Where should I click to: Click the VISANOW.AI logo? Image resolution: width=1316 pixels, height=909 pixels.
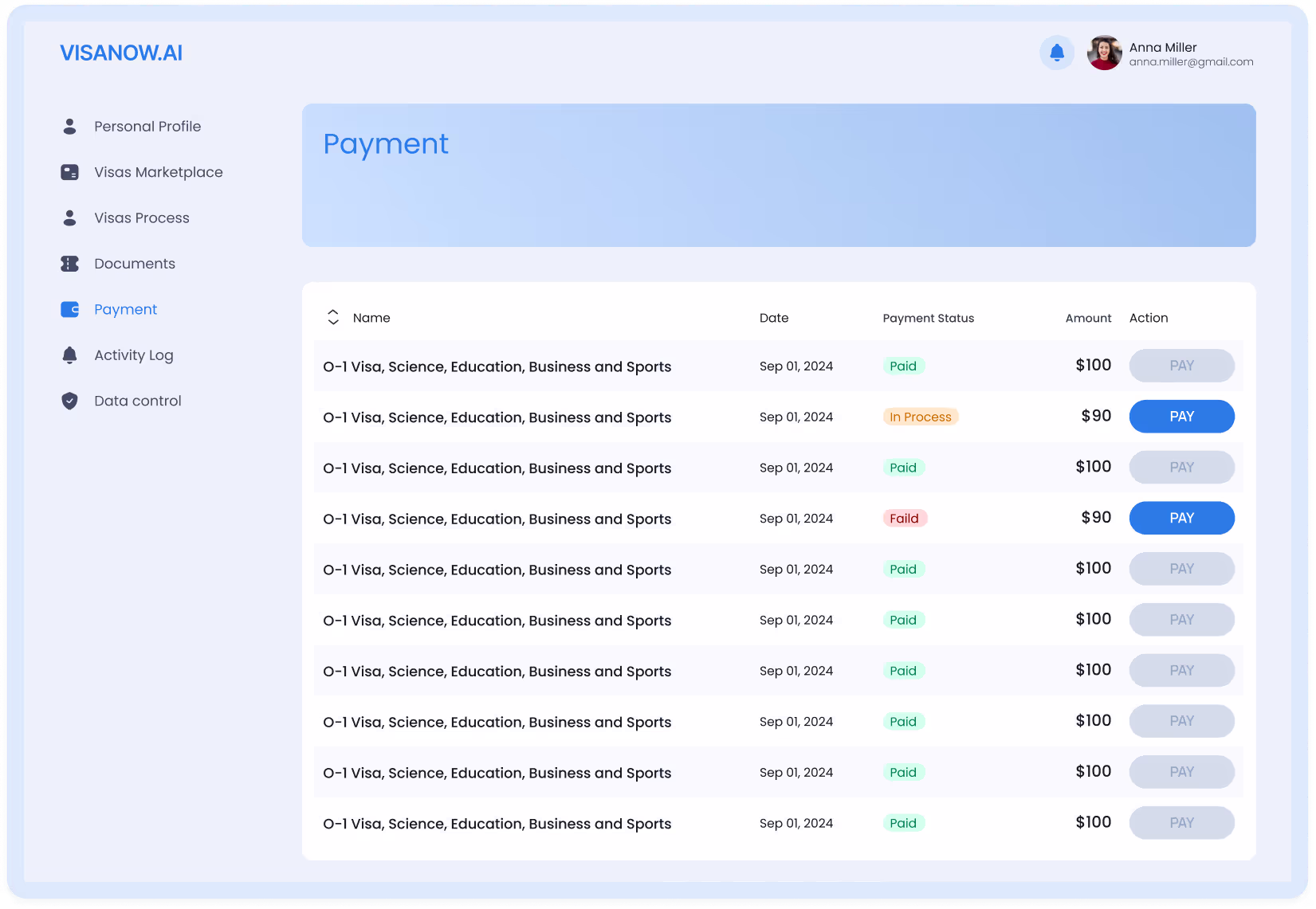tap(121, 53)
